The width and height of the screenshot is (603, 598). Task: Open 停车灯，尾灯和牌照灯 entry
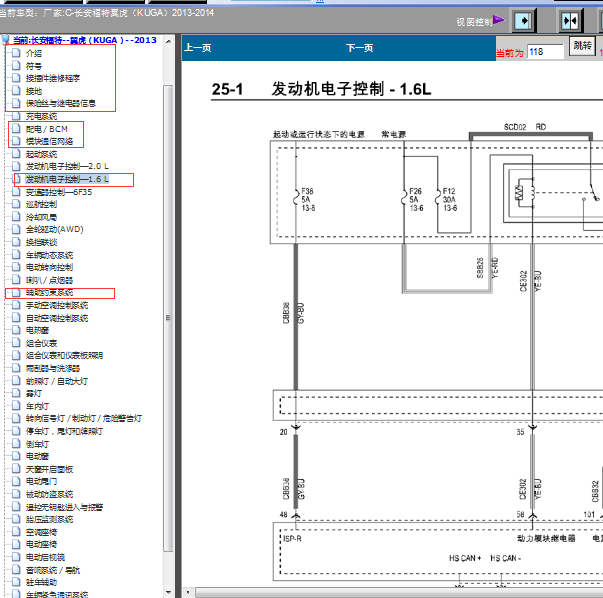pyautogui.click(x=64, y=431)
